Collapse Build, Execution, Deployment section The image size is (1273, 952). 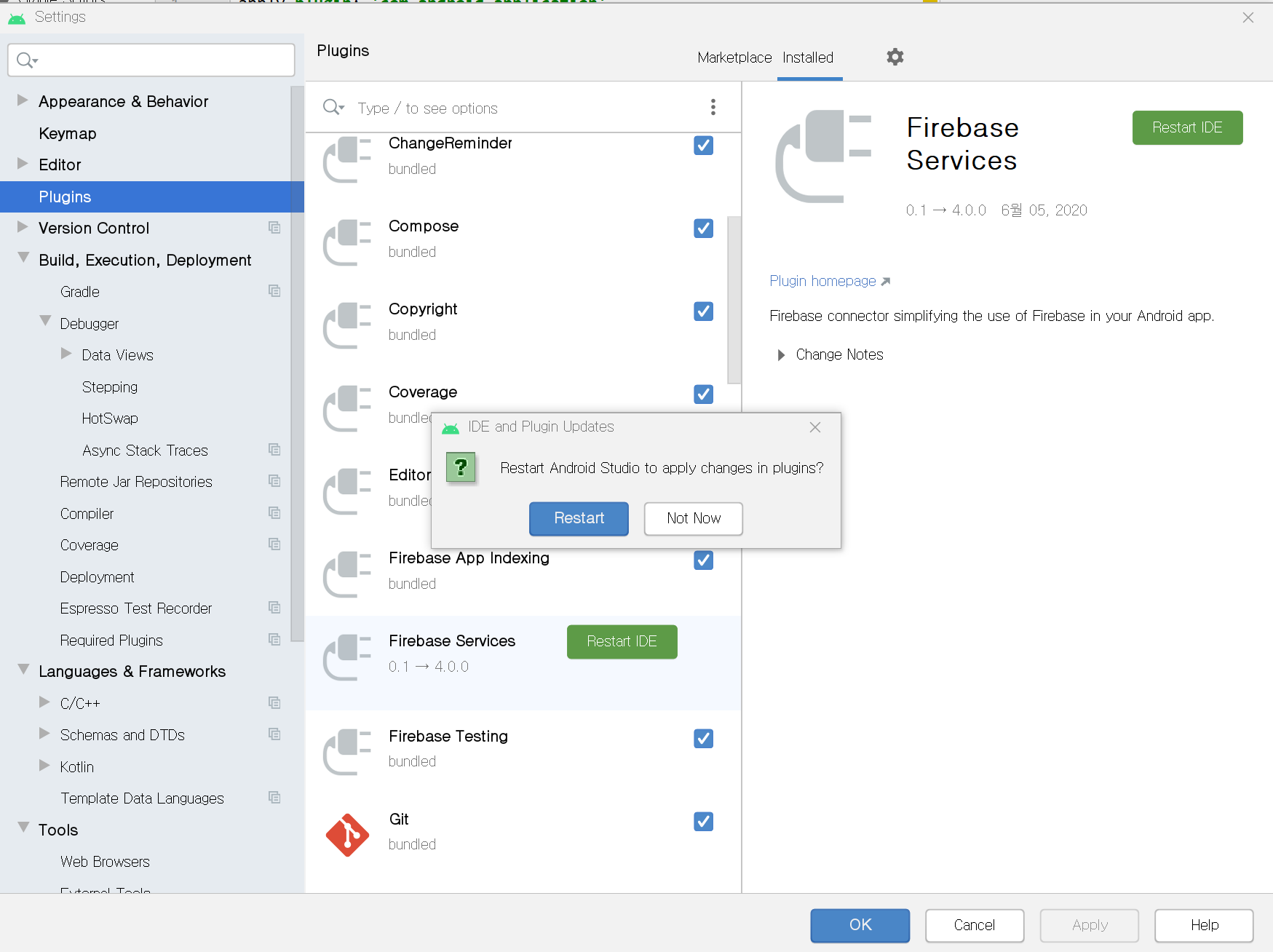pyautogui.click(x=23, y=258)
